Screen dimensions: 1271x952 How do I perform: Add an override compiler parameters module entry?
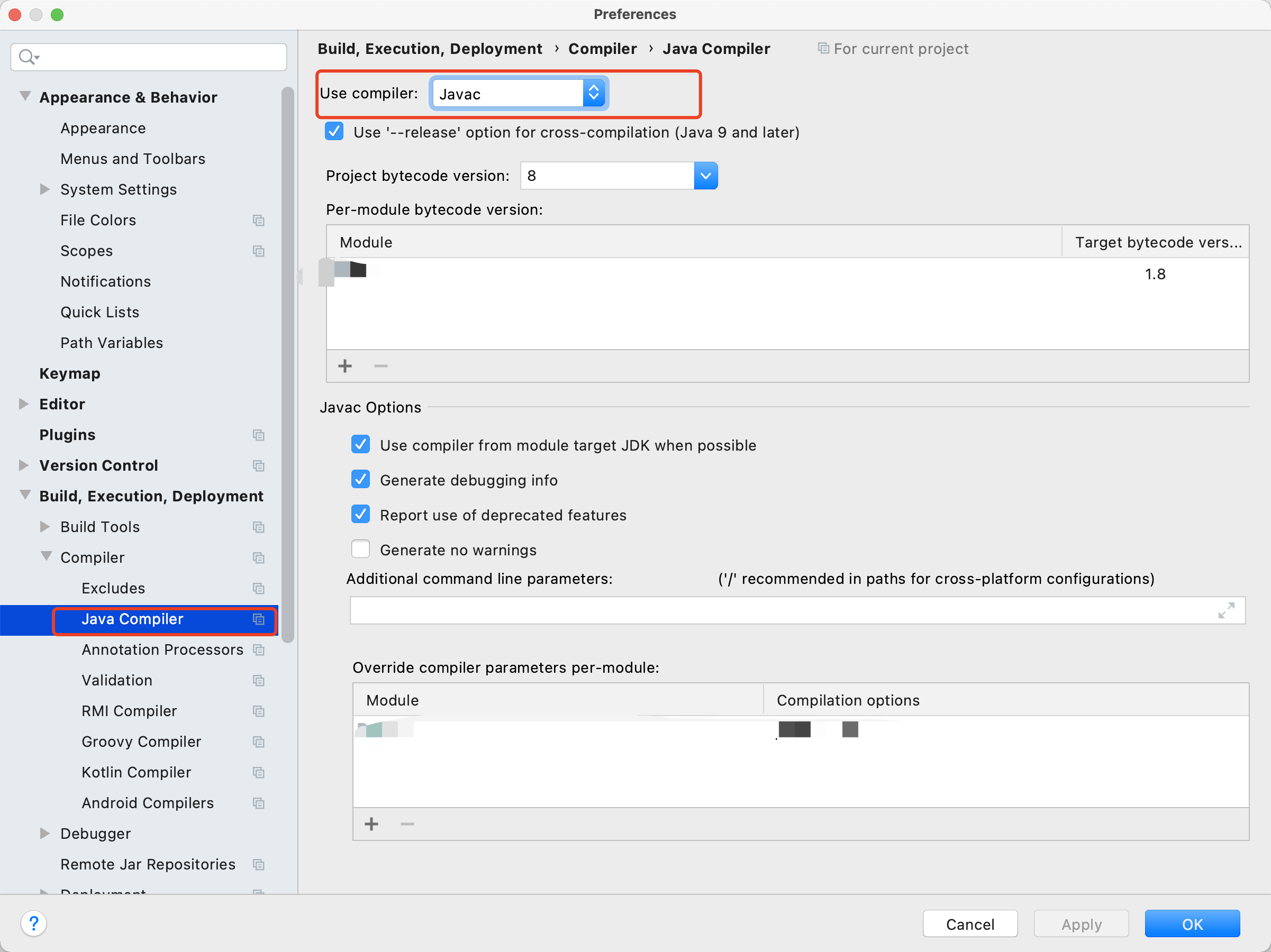pyautogui.click(x=372, y=824)
